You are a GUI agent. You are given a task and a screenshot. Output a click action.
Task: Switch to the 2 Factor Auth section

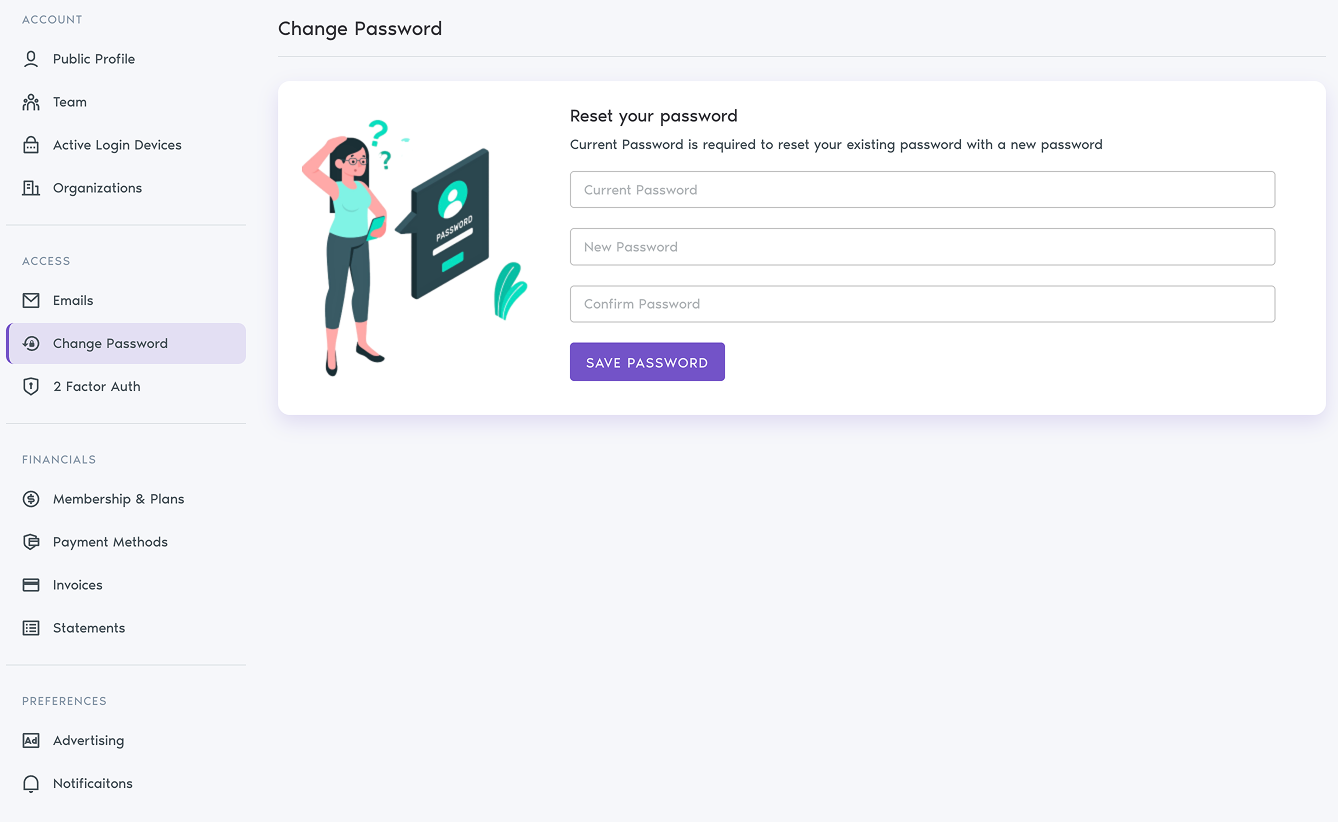pyautogui.click(x=97, y=386)
